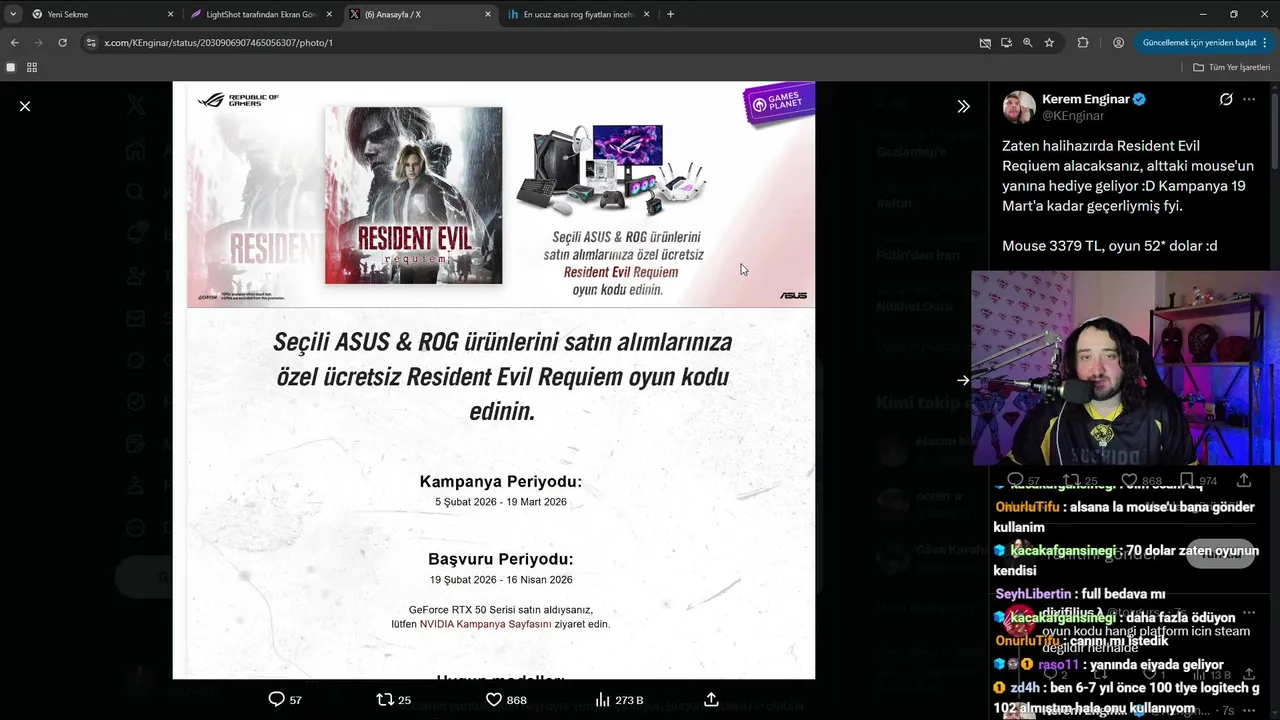Click first bookmark icon in bookmarks bar
Image resolution: width=1280 pixels, height=720 pixels.
[x=11, y=67]
